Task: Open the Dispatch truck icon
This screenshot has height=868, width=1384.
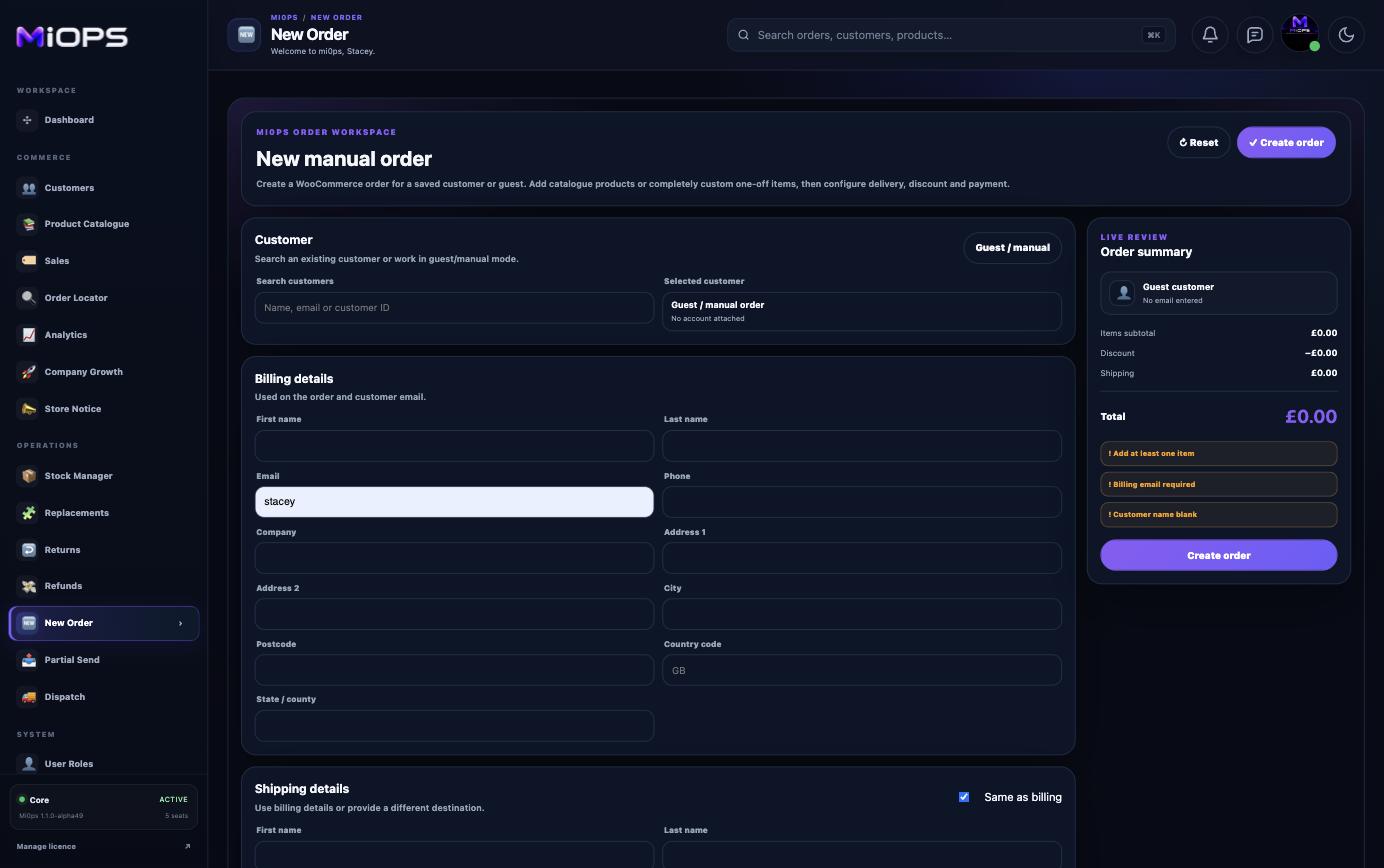Action: click(x=28, y=697)
